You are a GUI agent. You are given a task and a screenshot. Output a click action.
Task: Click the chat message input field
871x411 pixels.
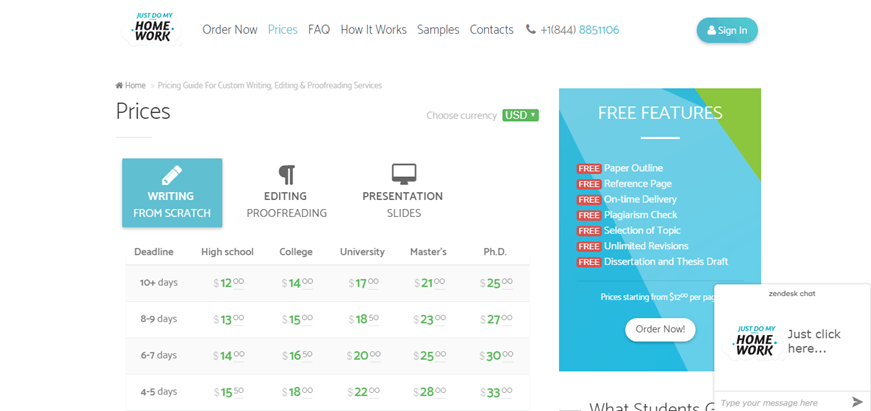tap(780, 402)
